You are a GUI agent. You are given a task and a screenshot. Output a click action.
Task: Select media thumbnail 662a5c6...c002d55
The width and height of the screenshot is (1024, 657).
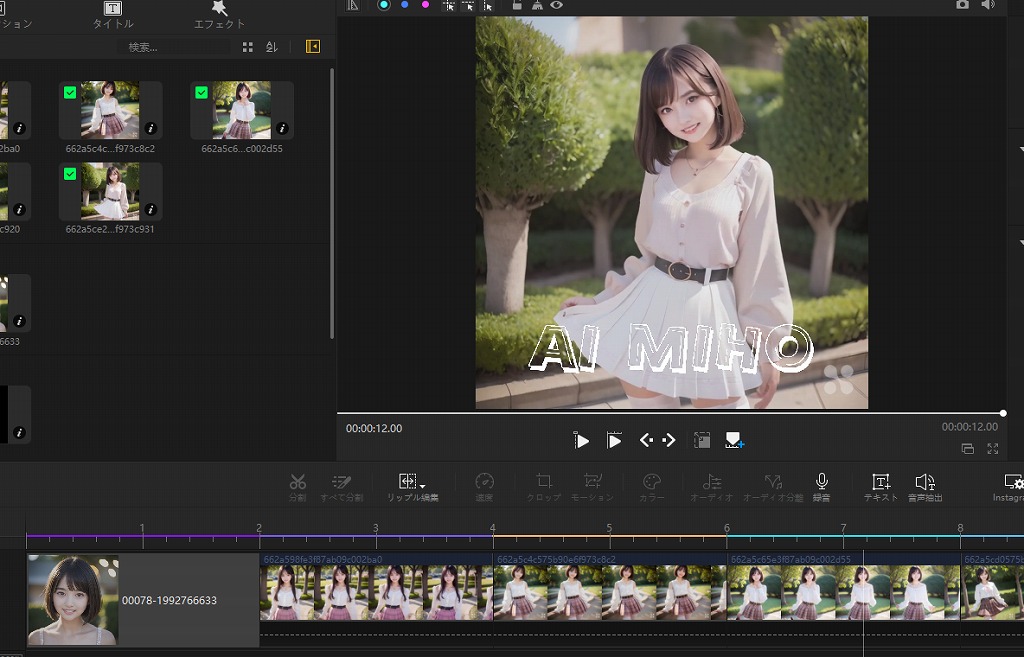[x=242, y=110]
